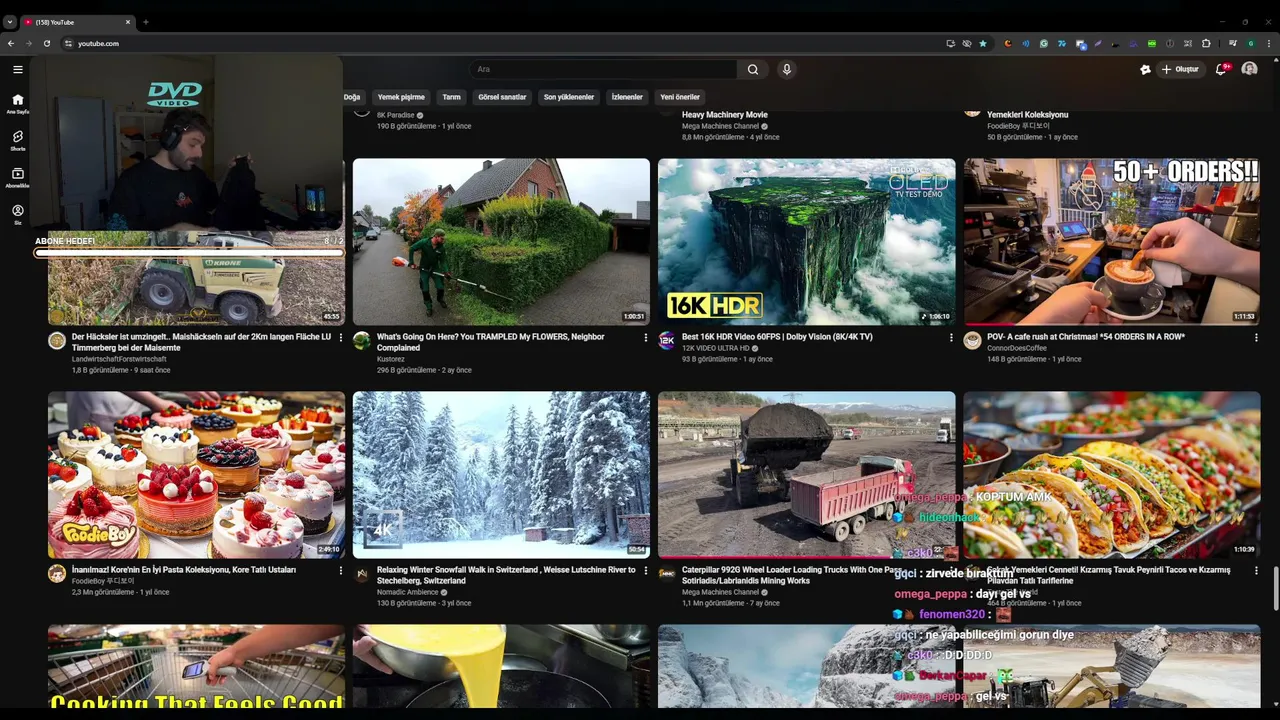Click the ABONE HEDEFİ progress bar
This screenshot has height=720, width=1280.
[x=189, y=253]
